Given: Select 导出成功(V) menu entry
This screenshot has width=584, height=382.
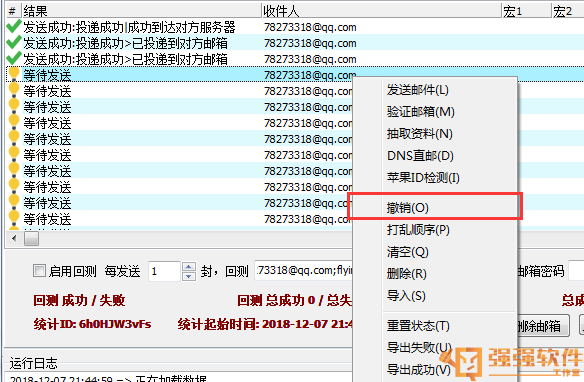Looking at the screenshot, I should 419,370.
